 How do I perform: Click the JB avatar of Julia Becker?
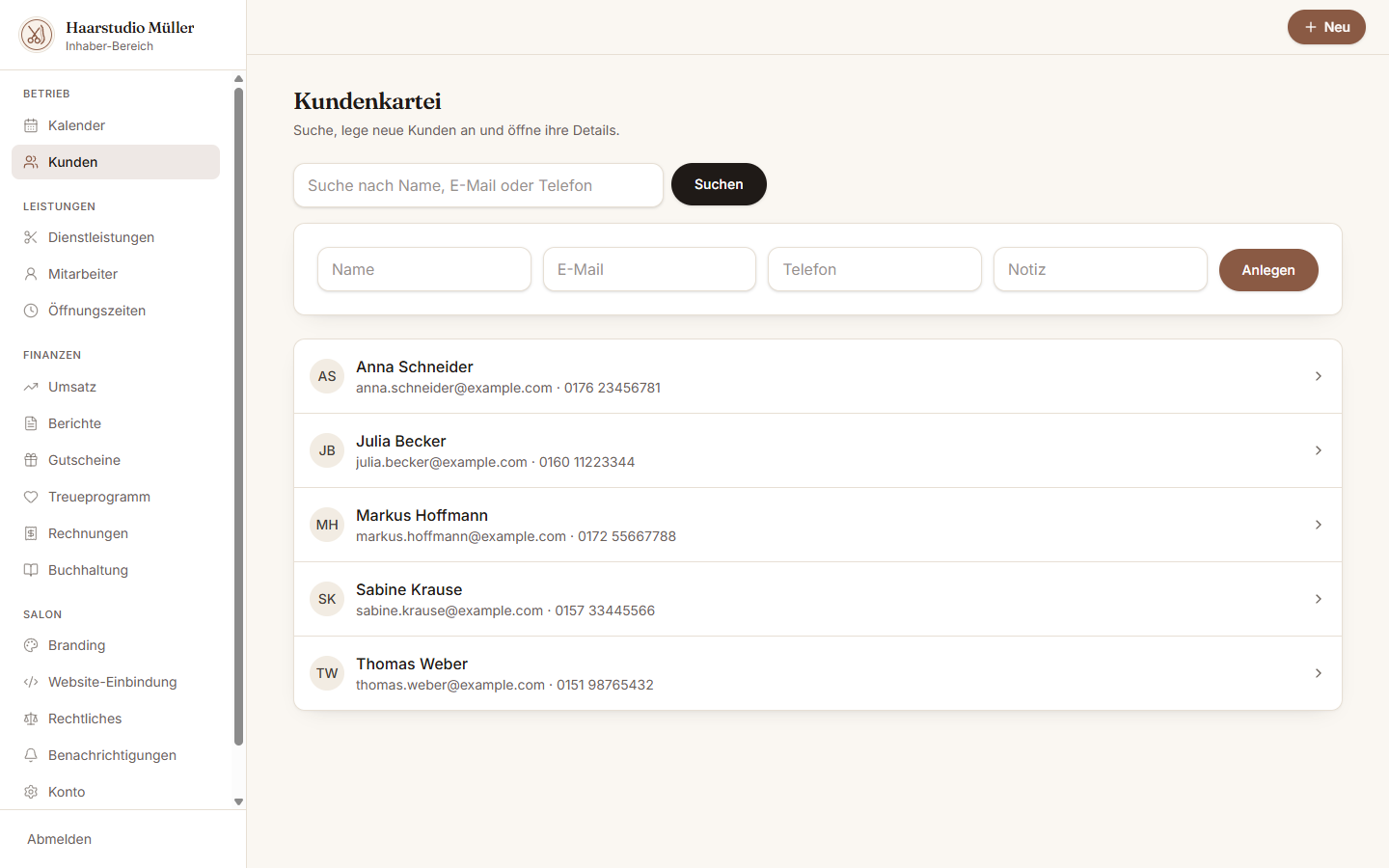[327, 450]
